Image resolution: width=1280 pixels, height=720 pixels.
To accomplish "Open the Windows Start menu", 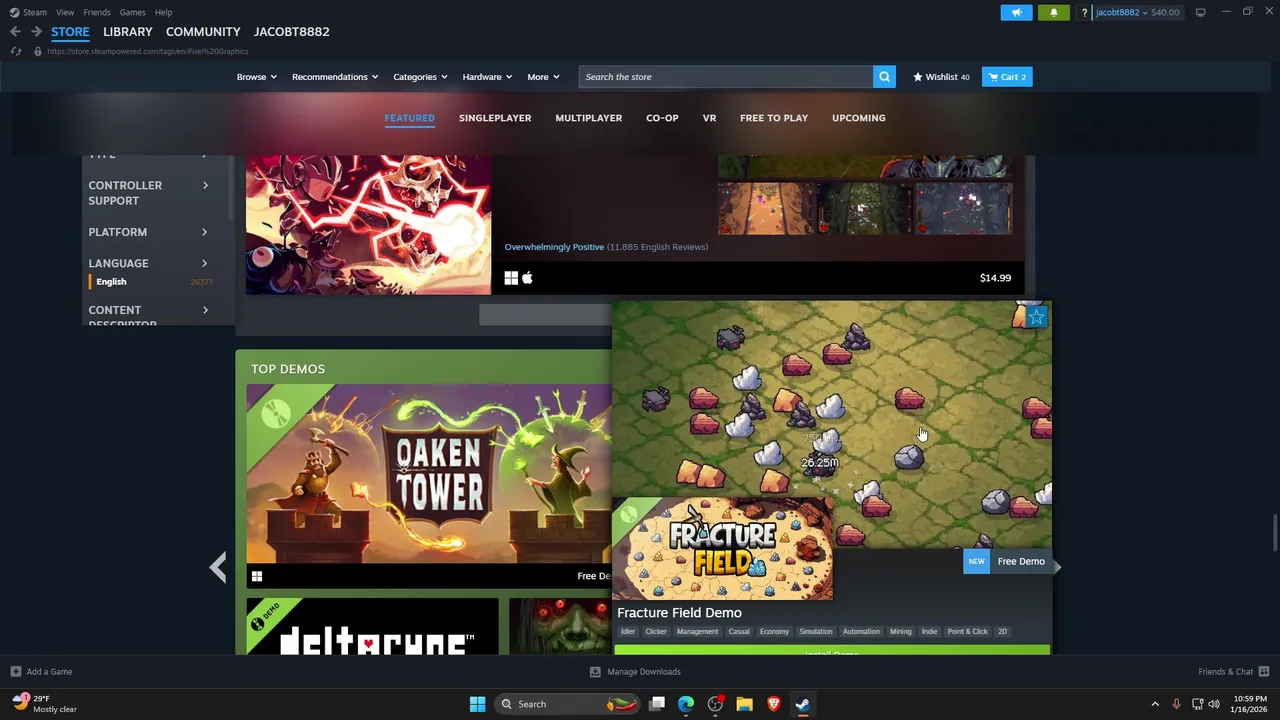I will [x=477, y=704].
